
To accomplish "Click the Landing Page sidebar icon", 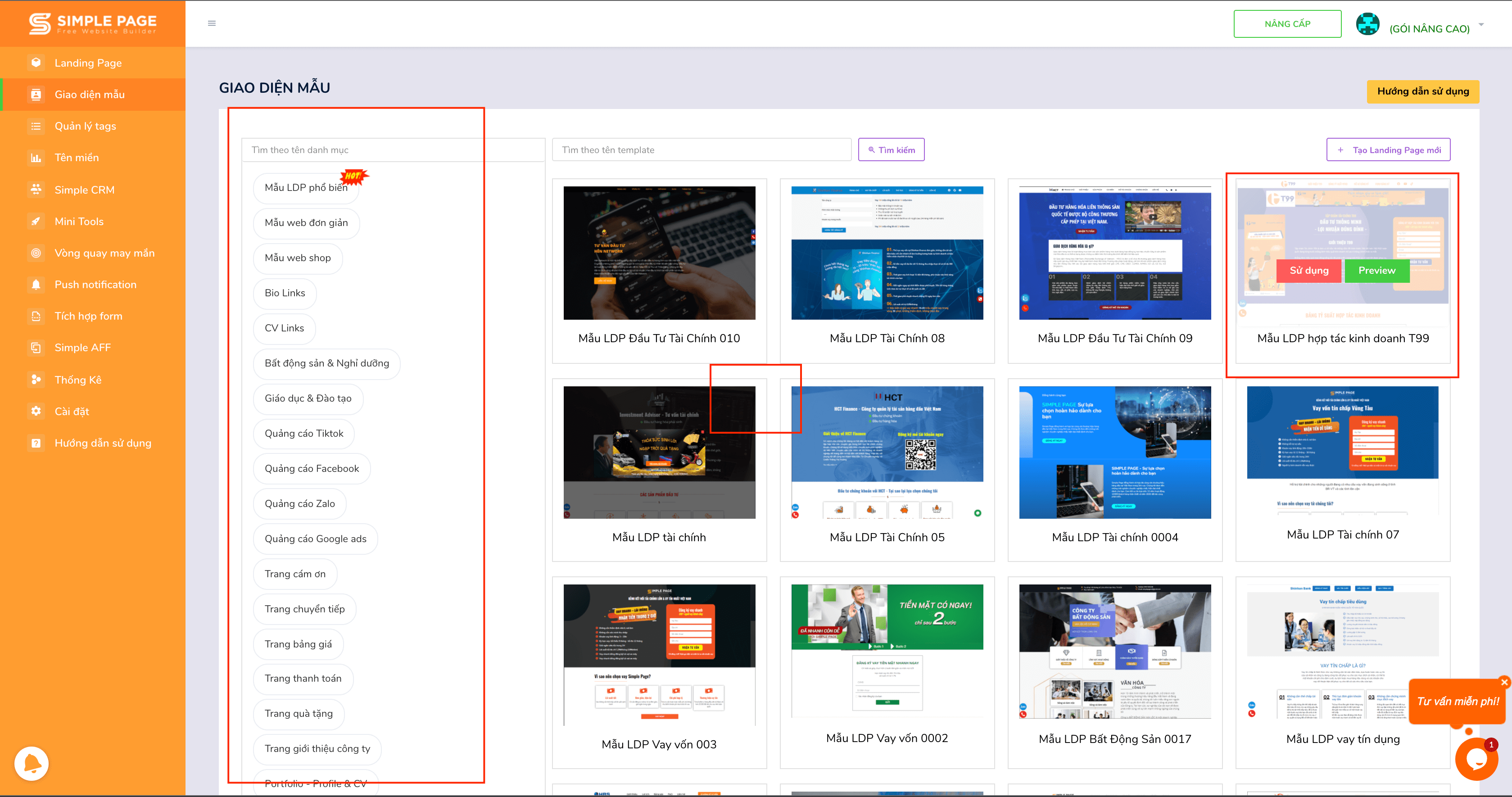I will click(x=36, y=62).
